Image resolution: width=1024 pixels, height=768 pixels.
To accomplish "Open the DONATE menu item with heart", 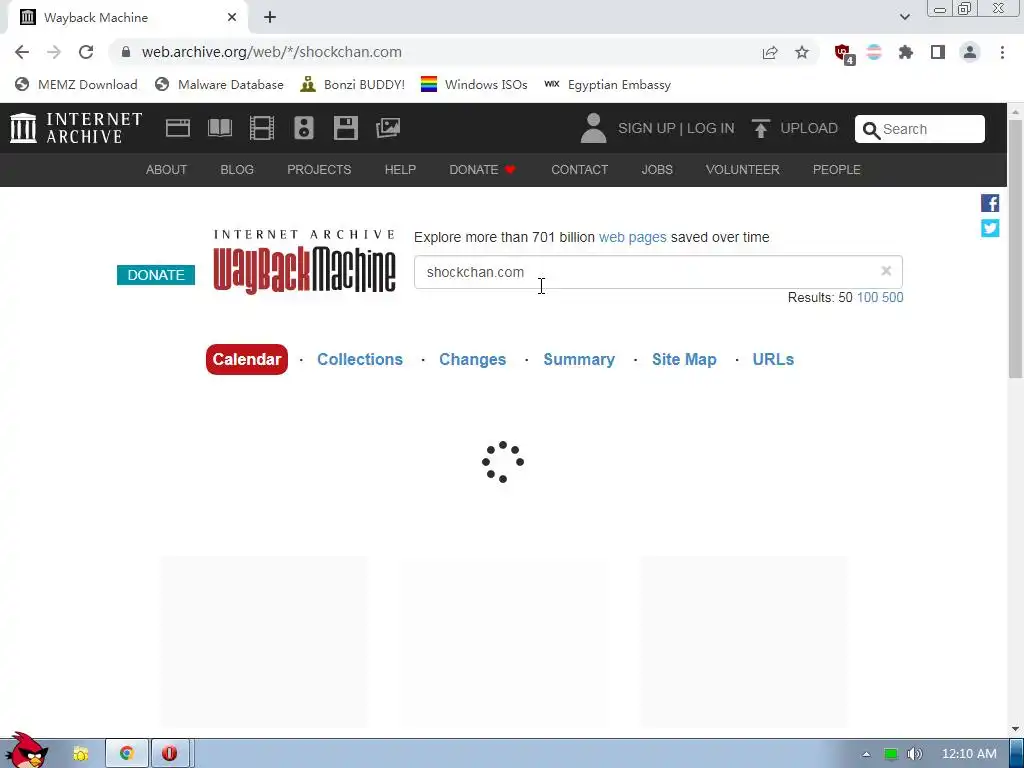I will pos(483,170).
